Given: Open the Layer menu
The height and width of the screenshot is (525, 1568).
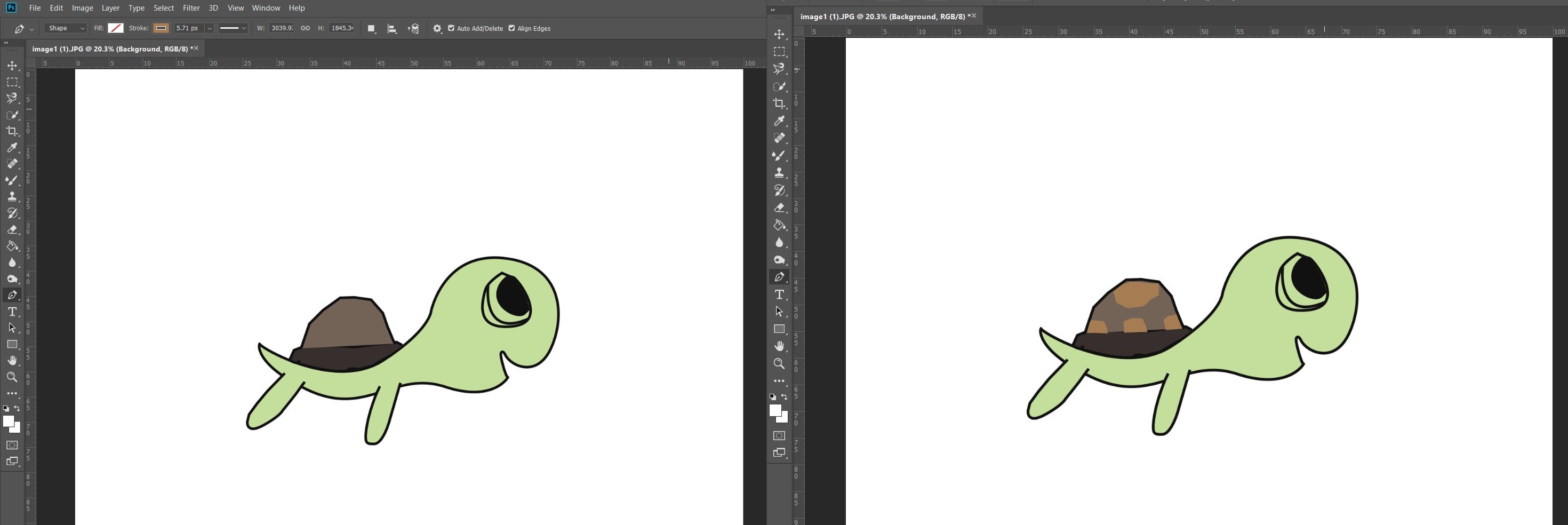Looking at the screenshot, I should pos(110,8).
